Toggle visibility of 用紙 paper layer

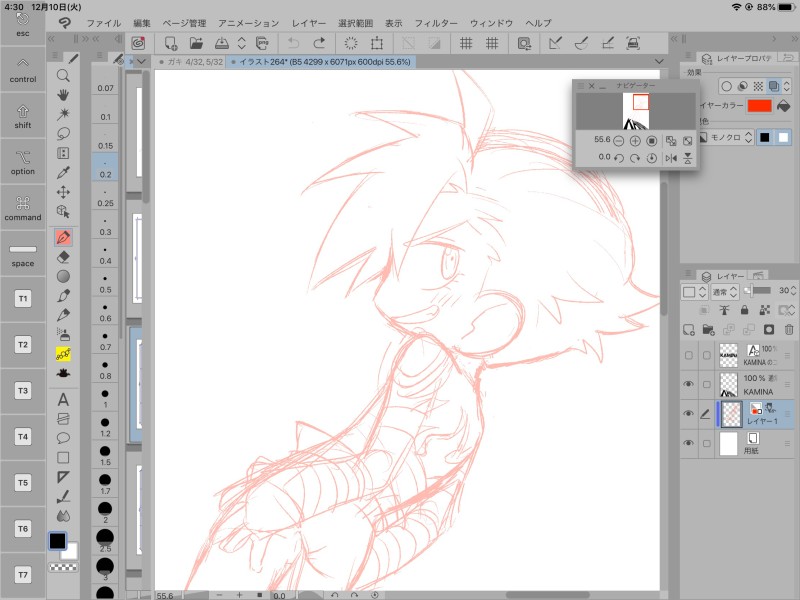(x=688, y=443)
